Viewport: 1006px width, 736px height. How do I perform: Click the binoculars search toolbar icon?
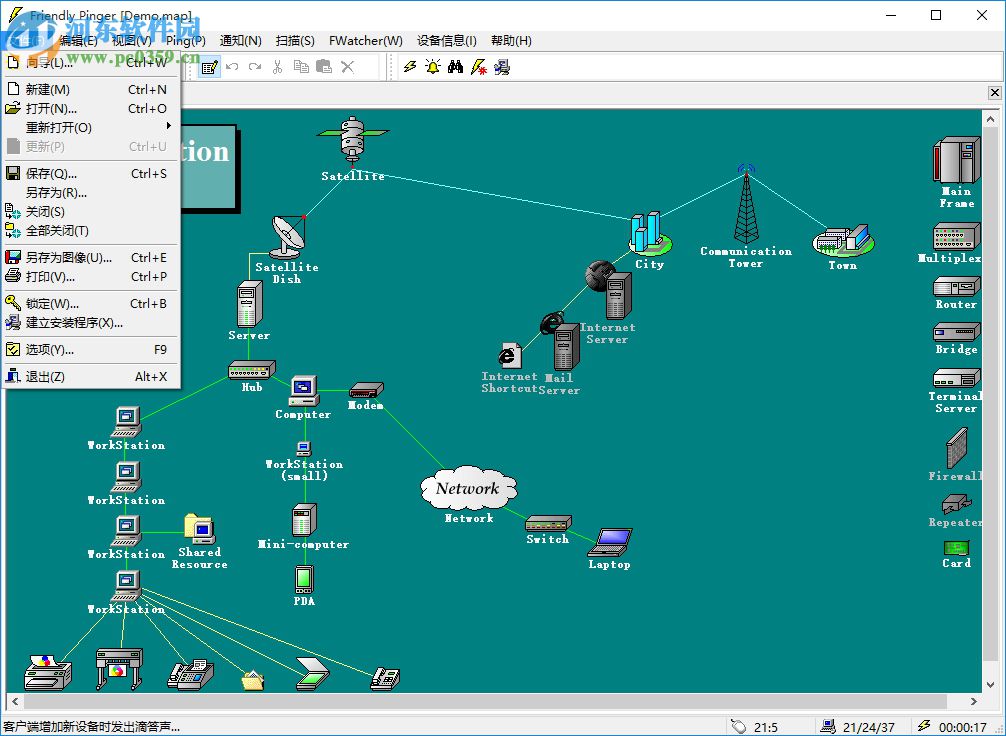[x=456, y=67]
